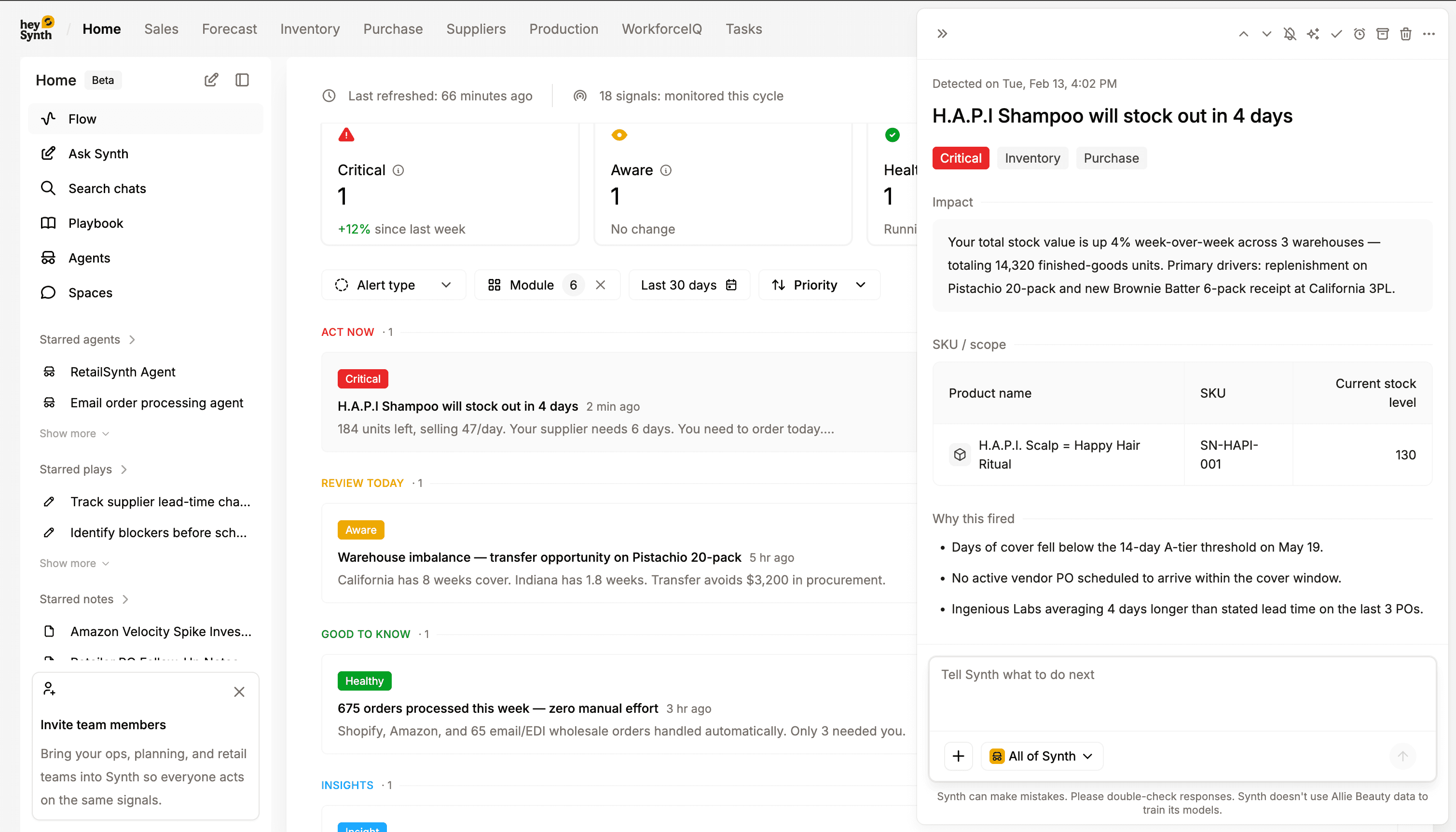Expand Starred agents section
1456x832 pixels.
coord(87,339)
